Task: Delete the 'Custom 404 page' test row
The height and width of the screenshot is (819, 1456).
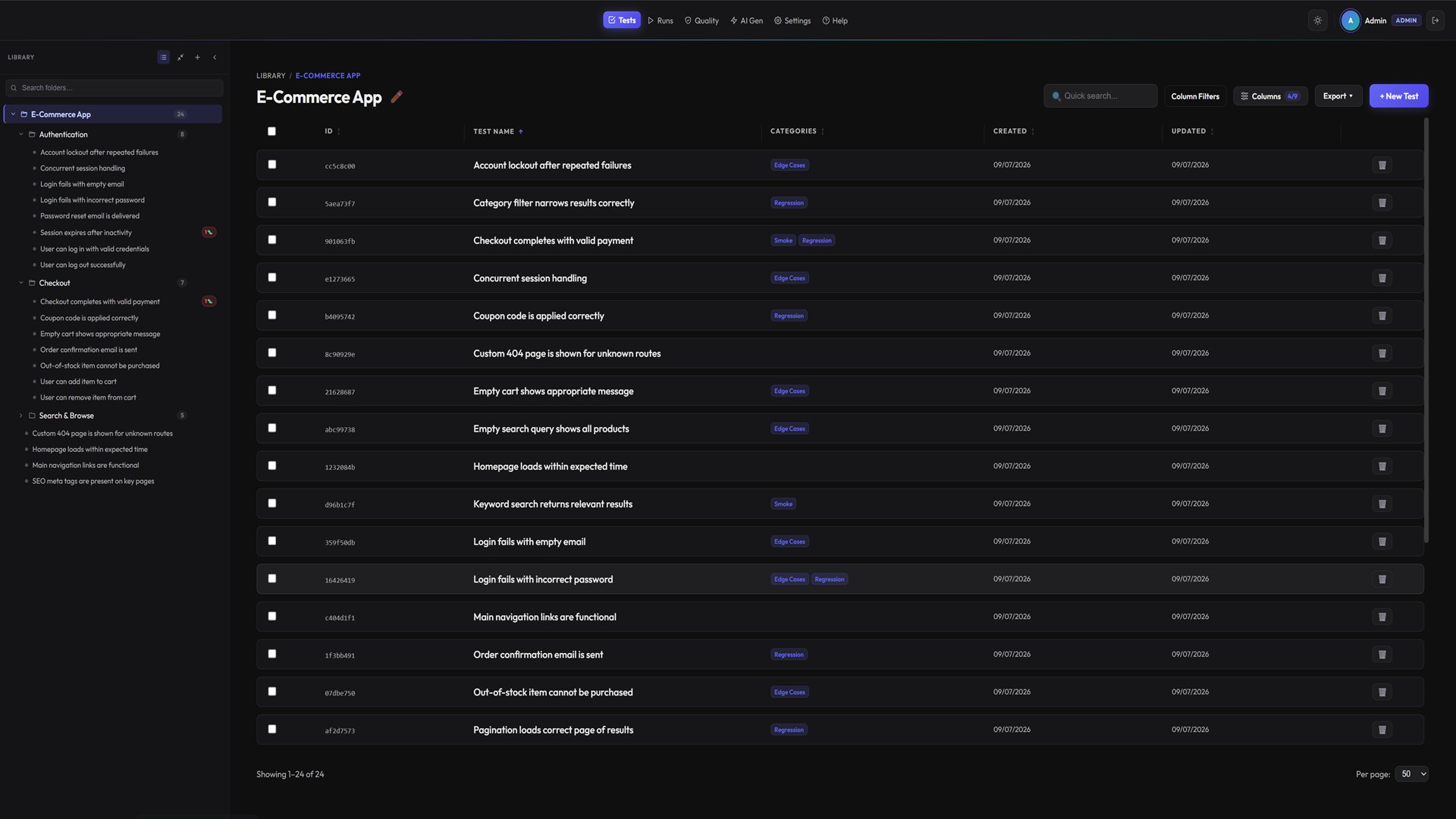Action: (1382, 353)
